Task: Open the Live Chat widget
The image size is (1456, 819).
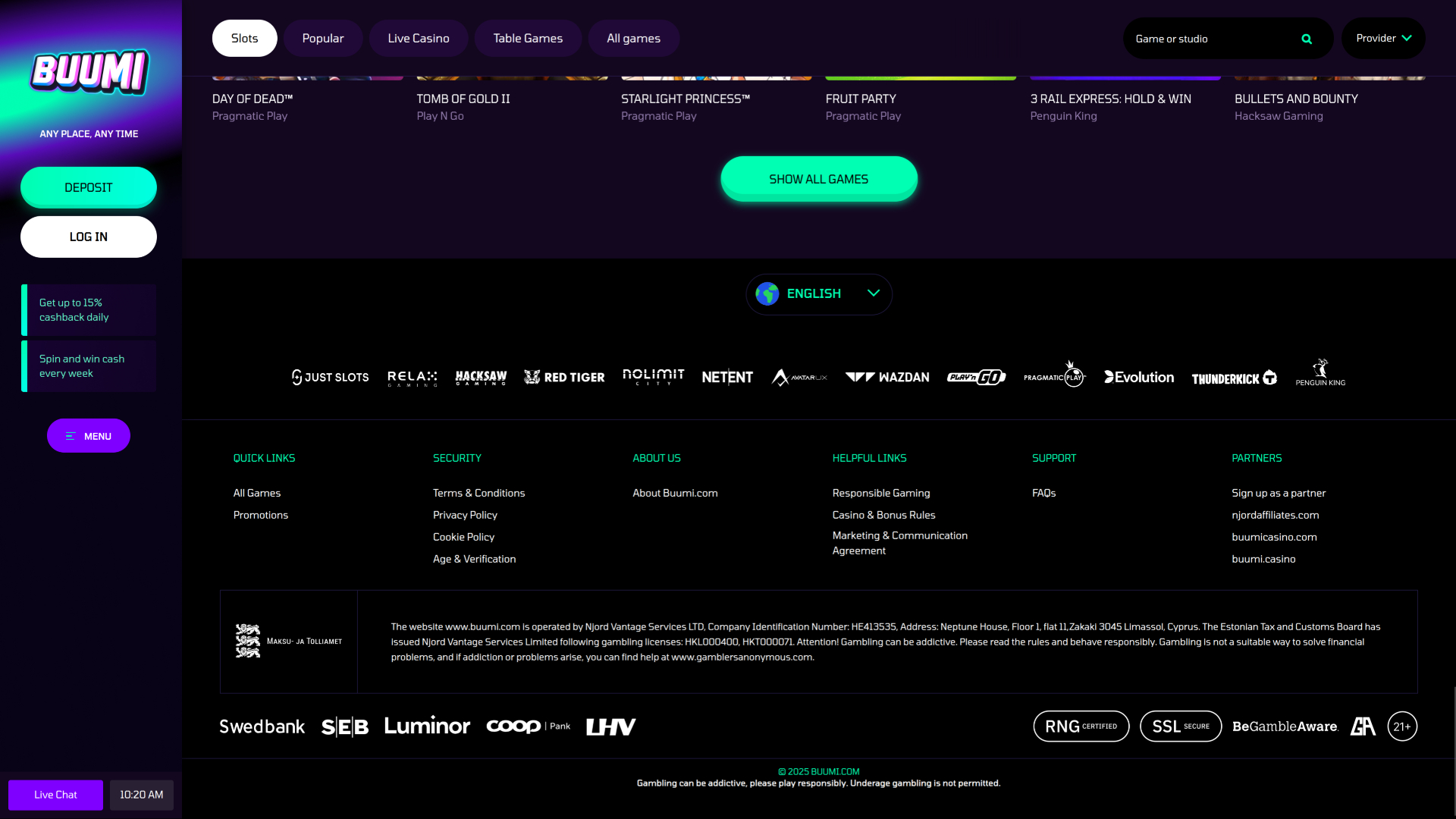Action: tap(55, 795)
